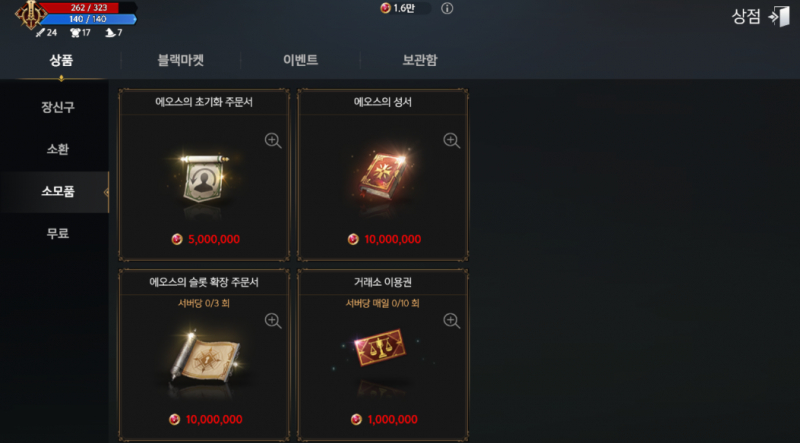Open the 무료 category
This screenshot has height=443, width=800.
click(x=58, y=234)
